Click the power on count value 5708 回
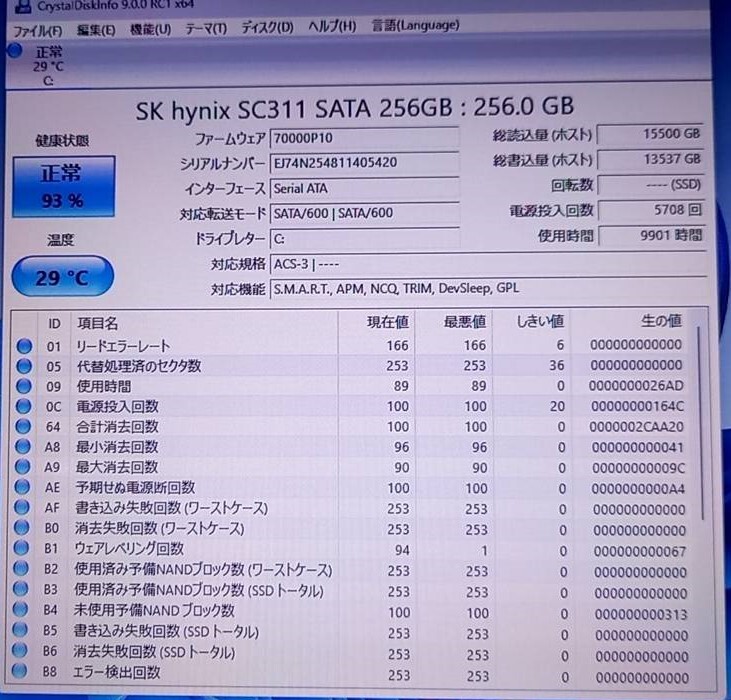 click(650, 210)
